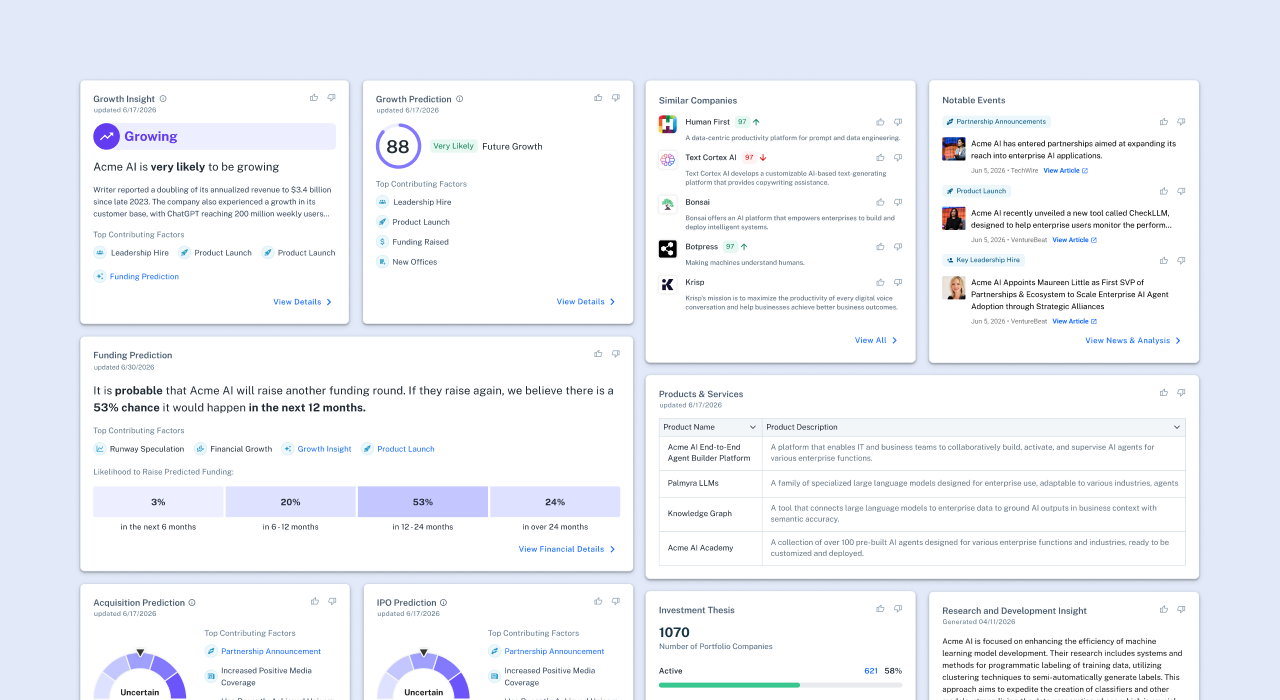The height and width of the screenshot is (700, 1280).
Task: Click View All similar companies
Action: [876, 341]
